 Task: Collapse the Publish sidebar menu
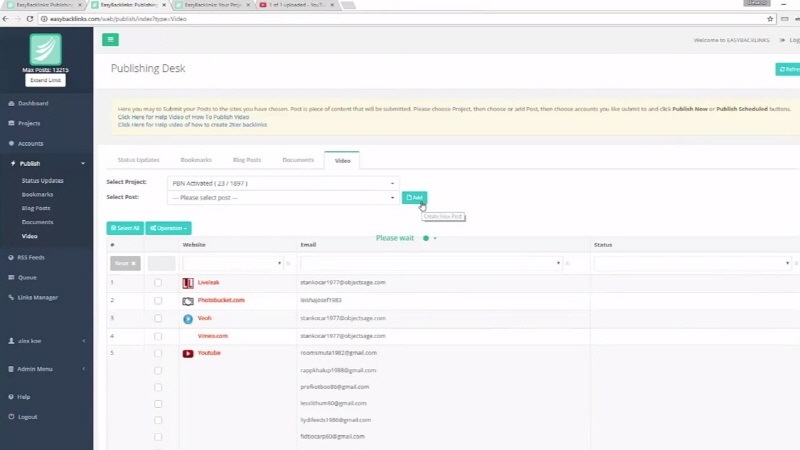[83, 164]
